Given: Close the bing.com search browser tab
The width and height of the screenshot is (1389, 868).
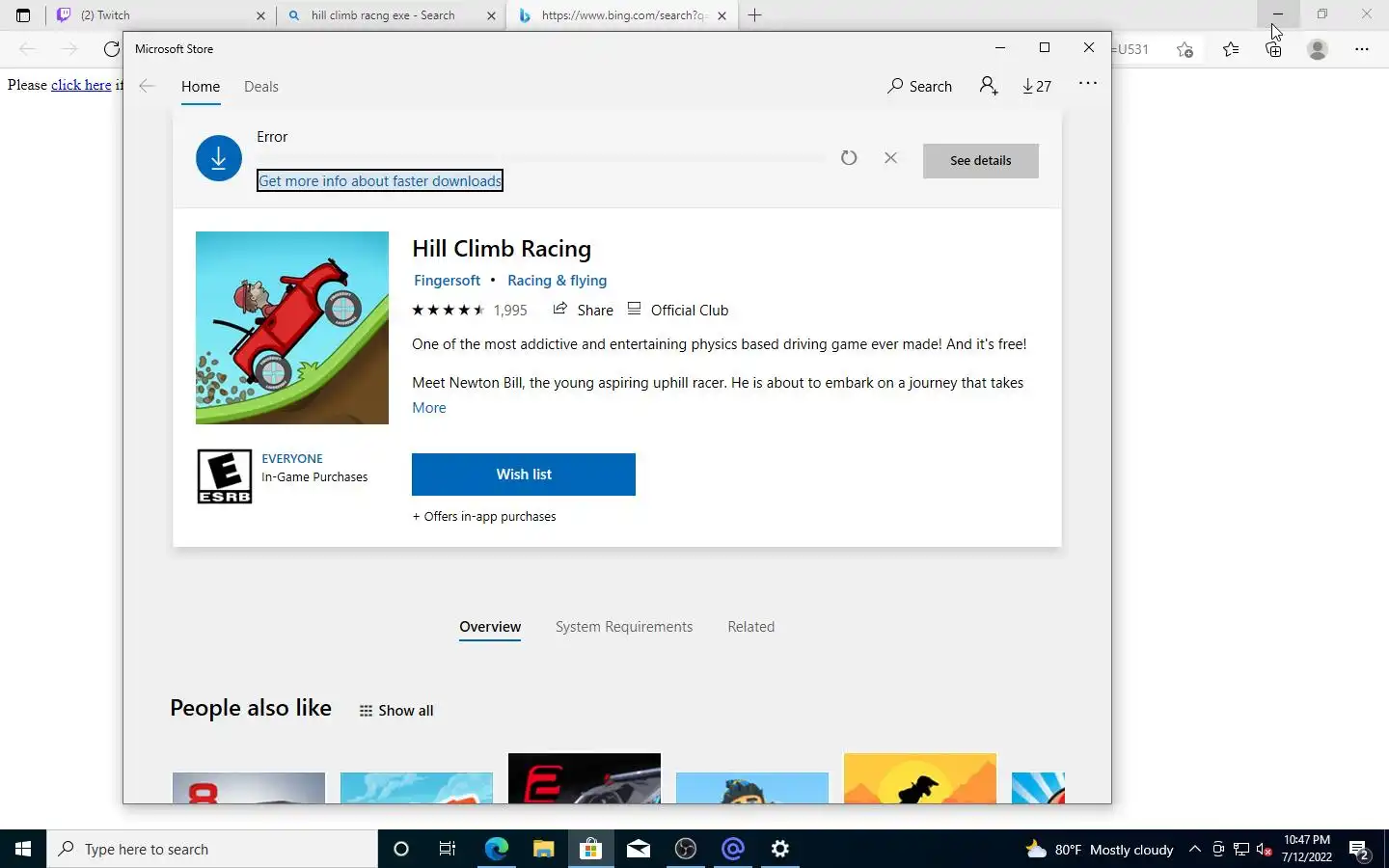Looking at the screenshot, I should [x=722, y=15].
